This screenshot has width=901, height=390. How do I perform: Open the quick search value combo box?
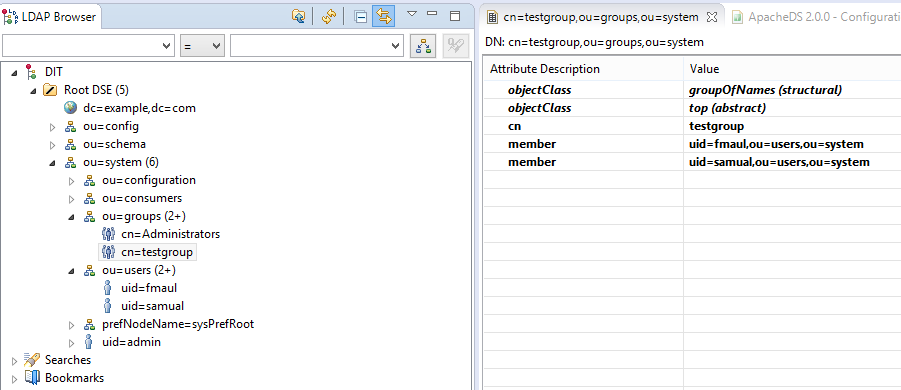click(317, 46)
